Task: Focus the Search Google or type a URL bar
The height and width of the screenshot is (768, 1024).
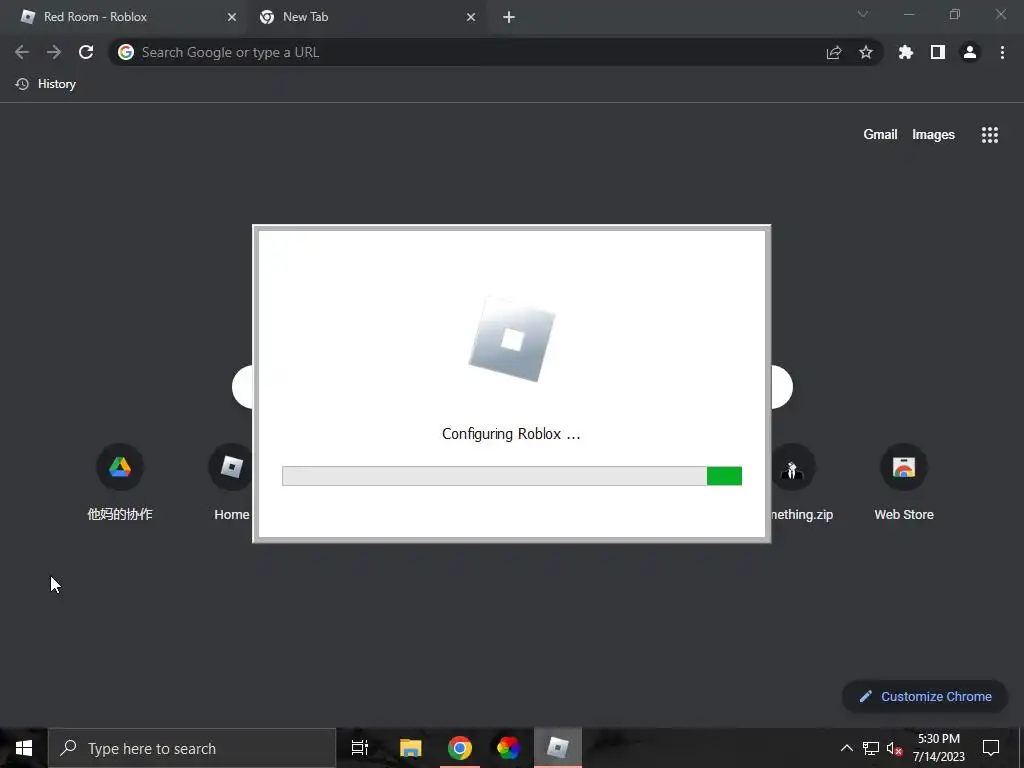Action: coord(495,52)
